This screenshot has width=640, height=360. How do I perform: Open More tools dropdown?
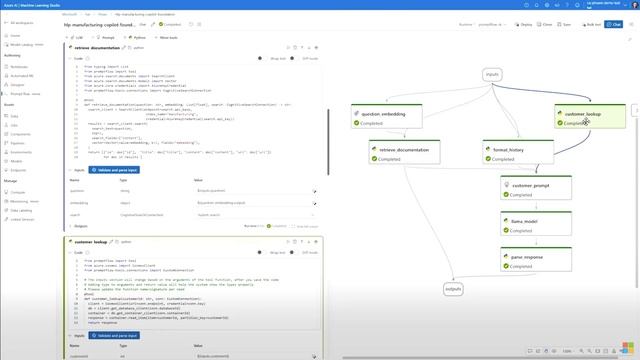166,38
